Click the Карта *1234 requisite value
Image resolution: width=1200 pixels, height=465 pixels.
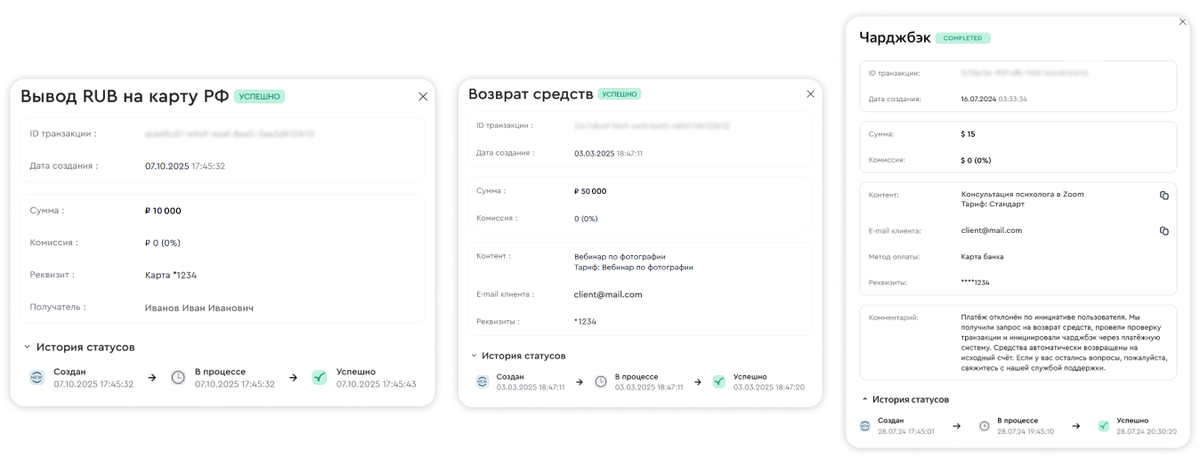click(170, 275)
